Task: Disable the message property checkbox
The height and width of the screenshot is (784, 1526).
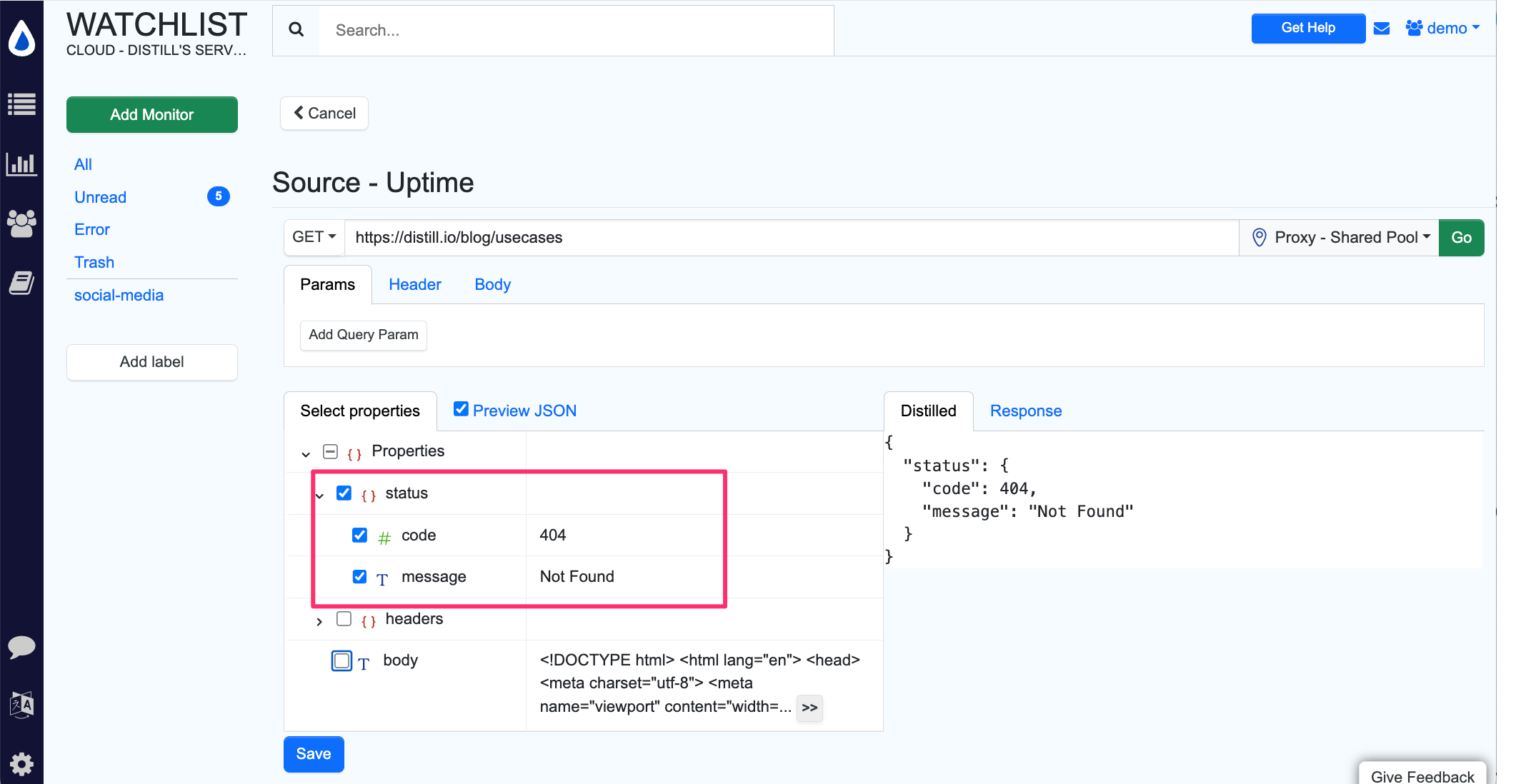Action: (x=359, y=576)
